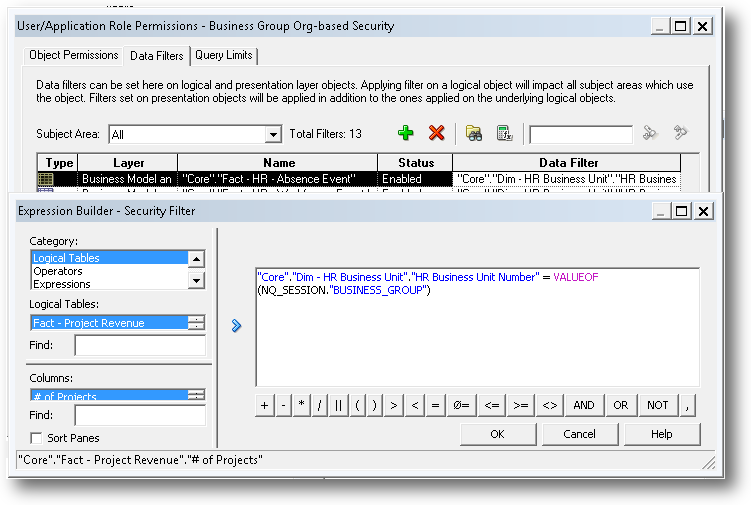The width and height of the screenshot is (751, 505).
Task: Click the find next icon in filters toolbar
Action: (x=681, y=133)
